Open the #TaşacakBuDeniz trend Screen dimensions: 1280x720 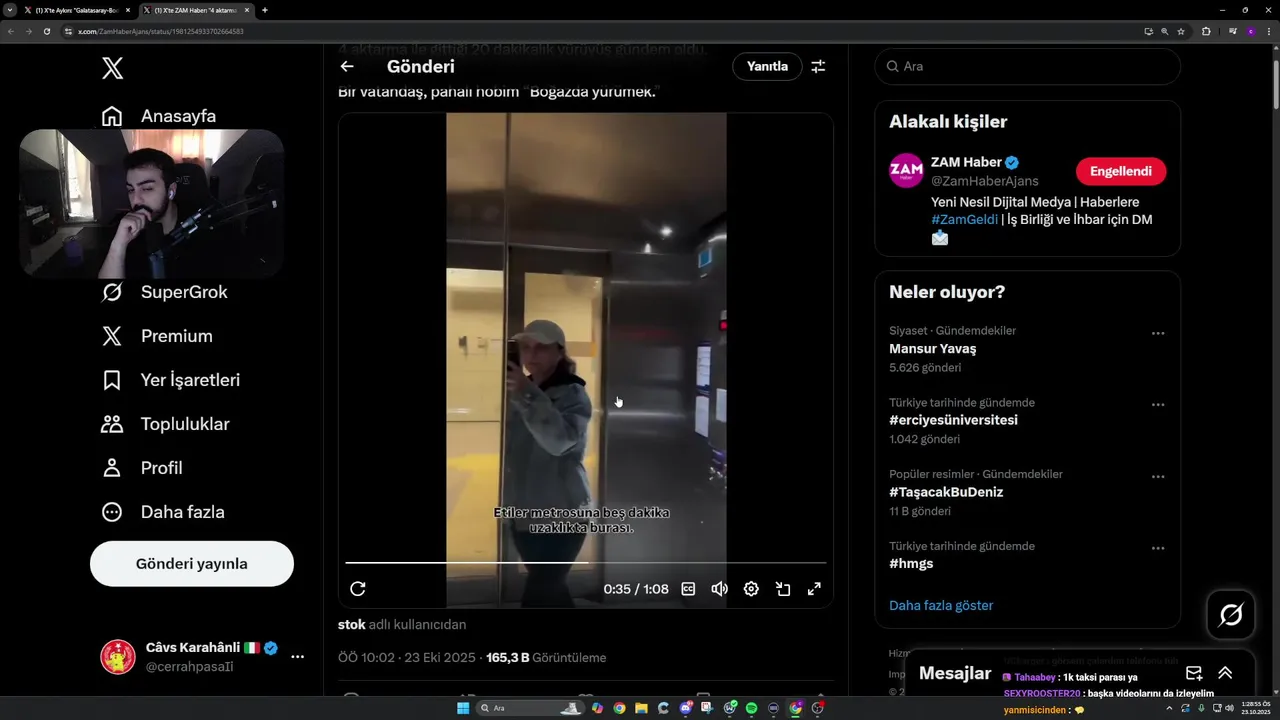946,493
